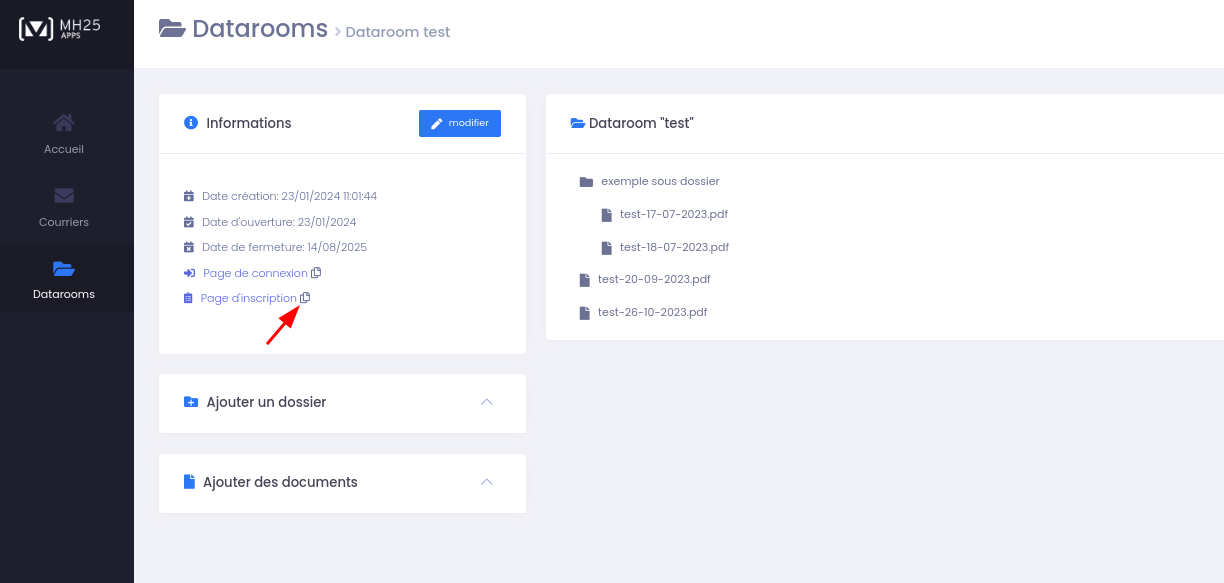Open the Page de connexion link
The height and width of the screenshot is (583, 1224).
[255, 273]
